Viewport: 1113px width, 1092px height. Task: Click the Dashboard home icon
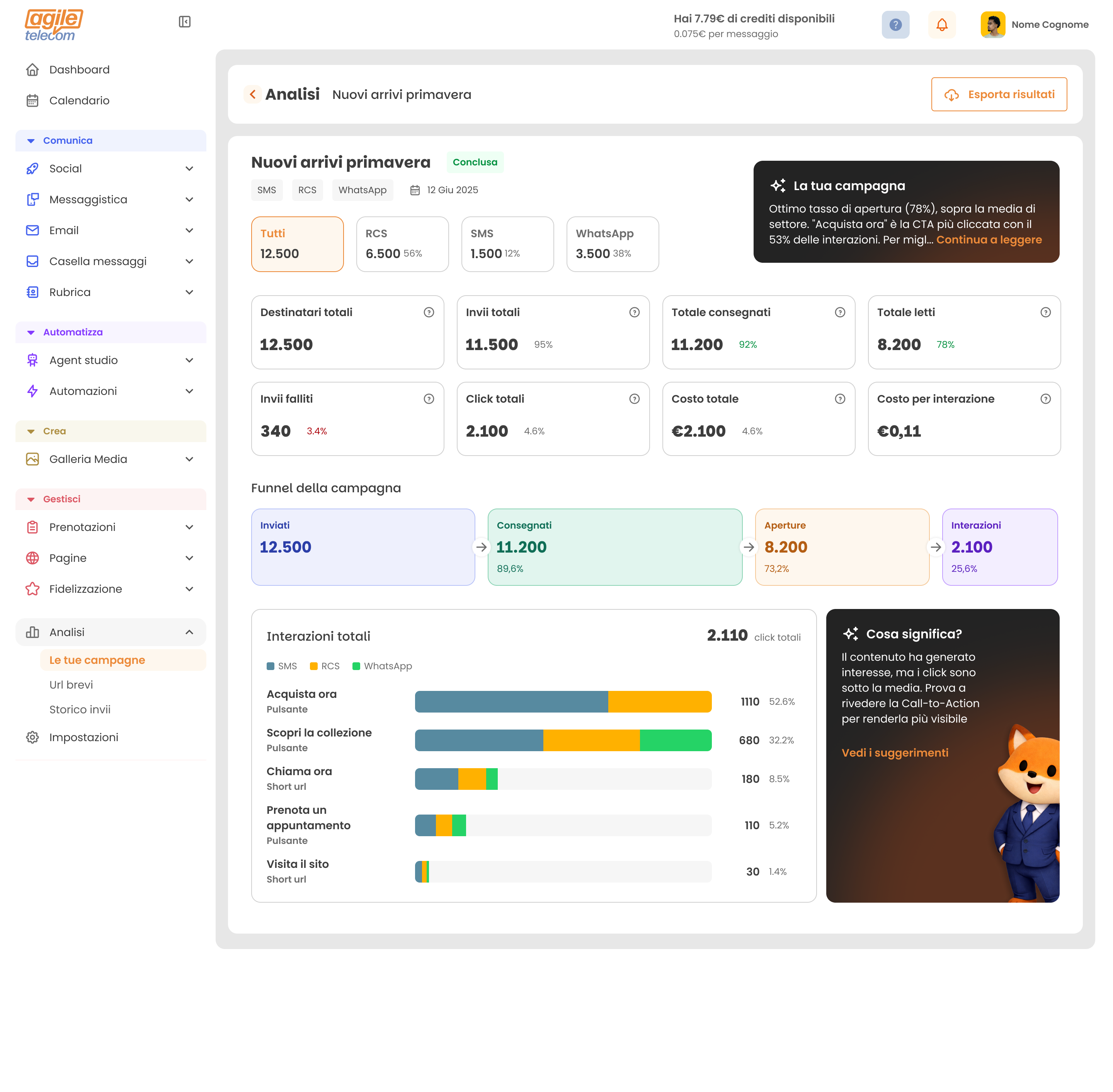[x=33, y=70]
